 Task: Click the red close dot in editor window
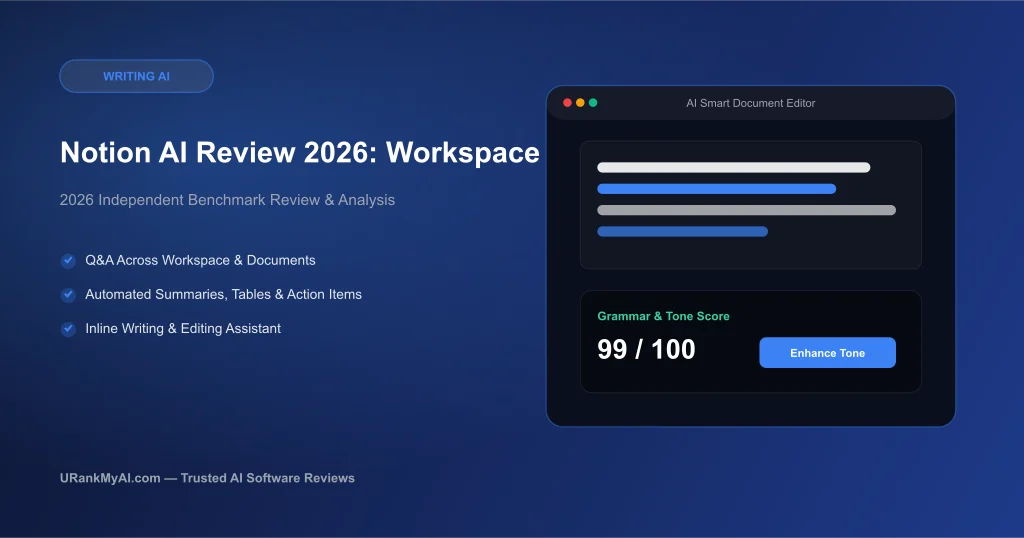pyautogui.click(x=568, y=103)
